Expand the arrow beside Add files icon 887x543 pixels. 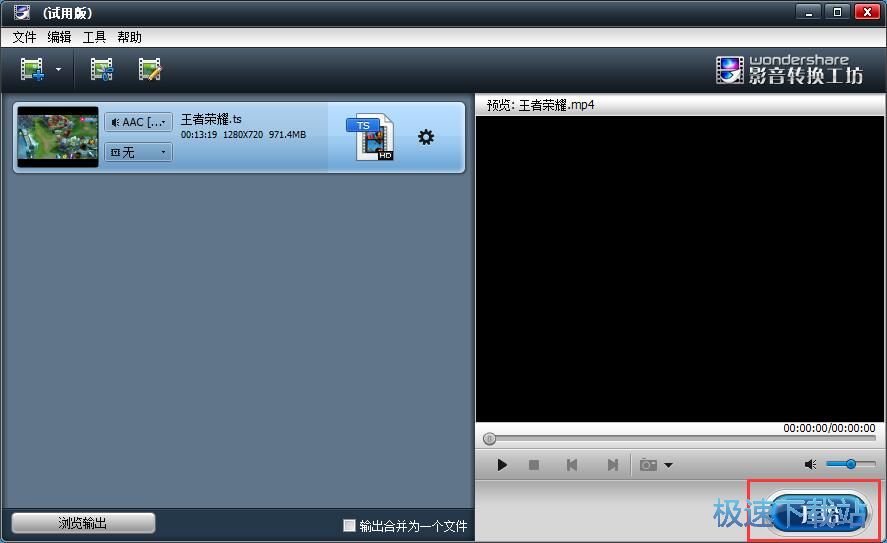click(58, 70)
